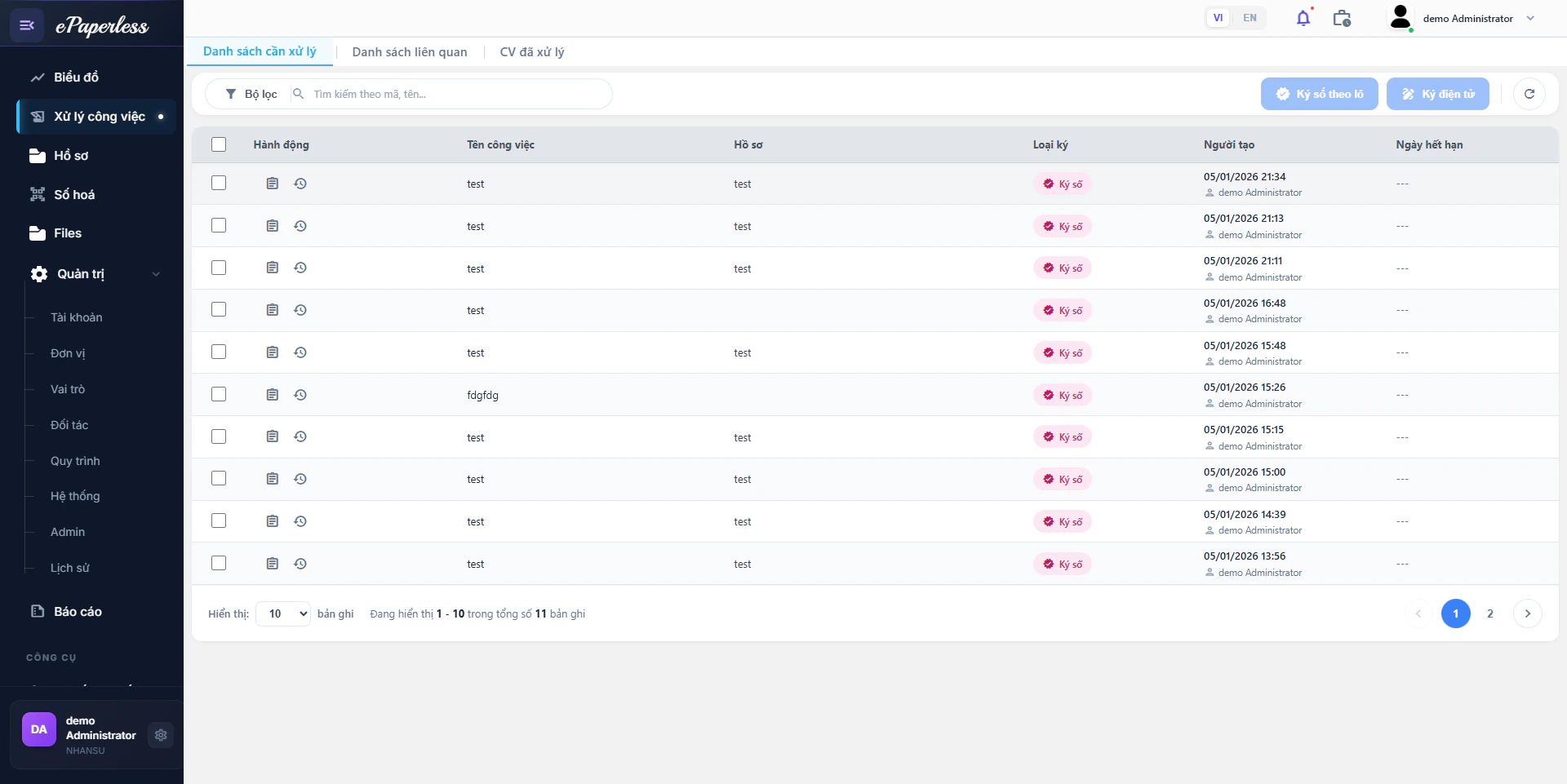Image resolution: width=1567 pixels, height=784 pixels.
Task: Go to next page arrow
Action: tap(1528, 613)
